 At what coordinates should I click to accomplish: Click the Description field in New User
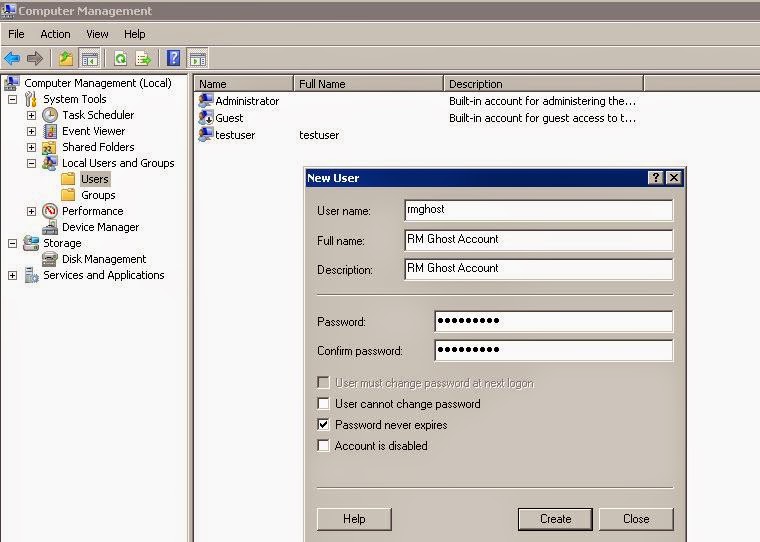point(538,269)
